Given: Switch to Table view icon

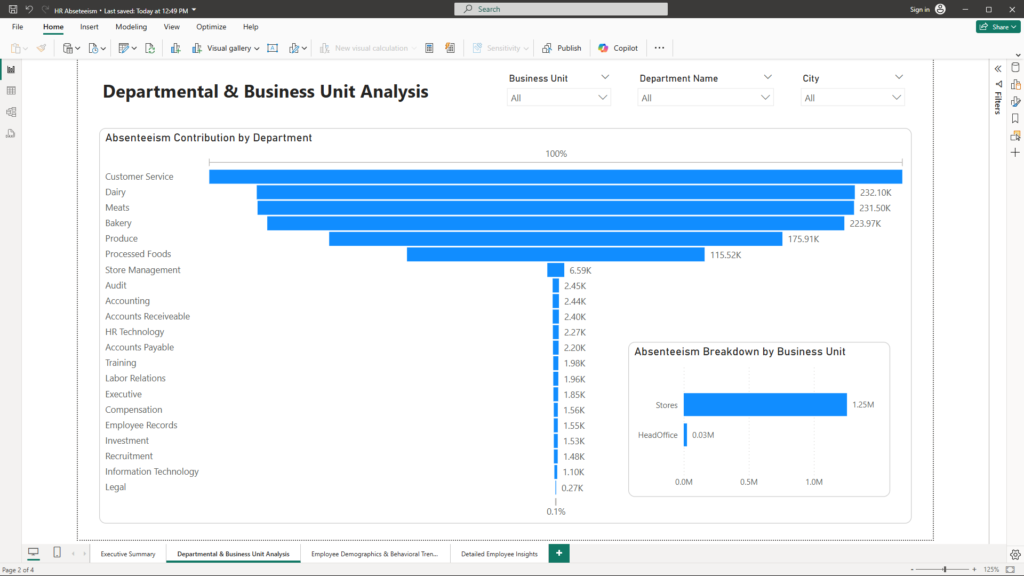Looking at the screenshot, I should point(11,90).
